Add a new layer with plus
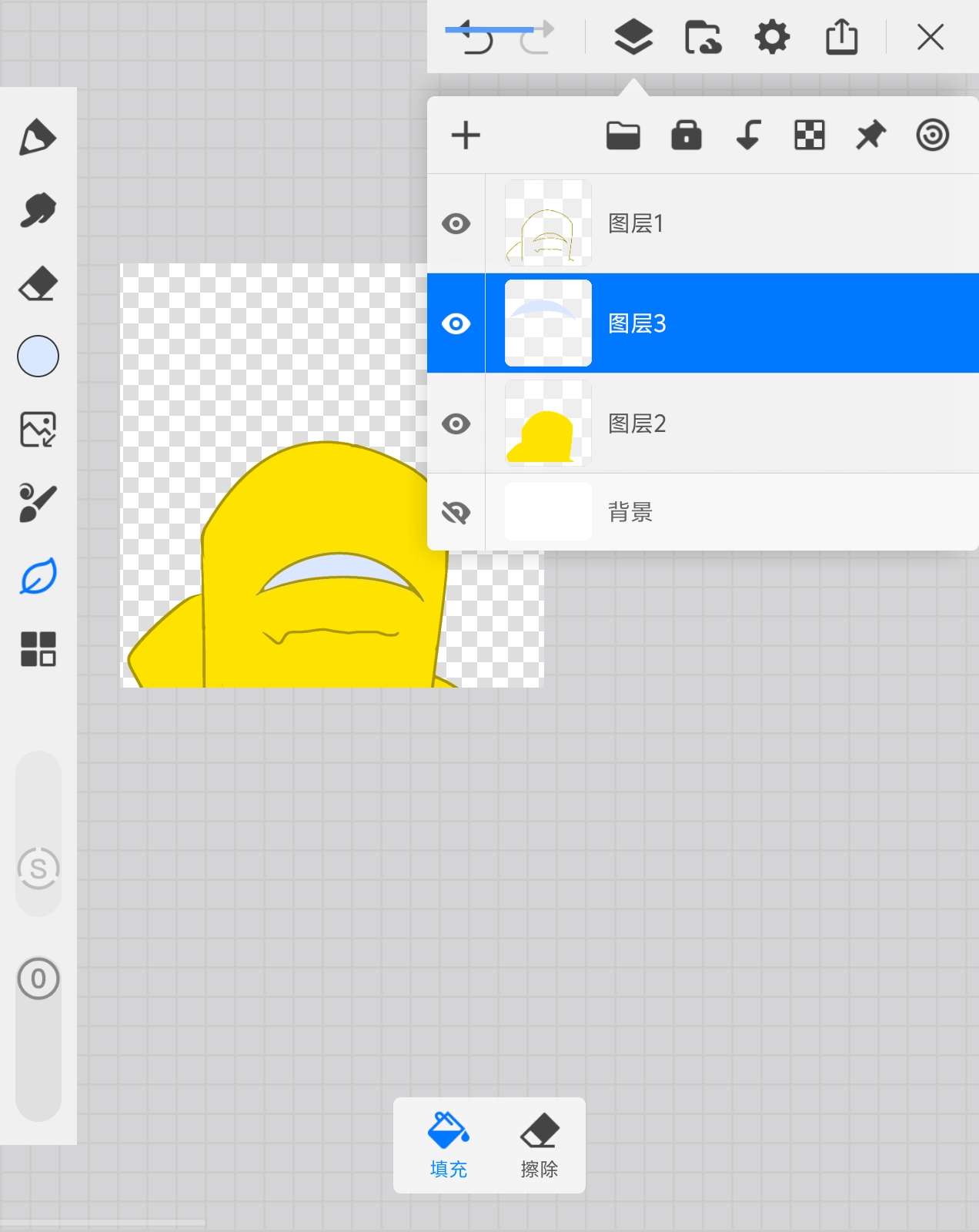979x1232 pixels. coord(466,136)
